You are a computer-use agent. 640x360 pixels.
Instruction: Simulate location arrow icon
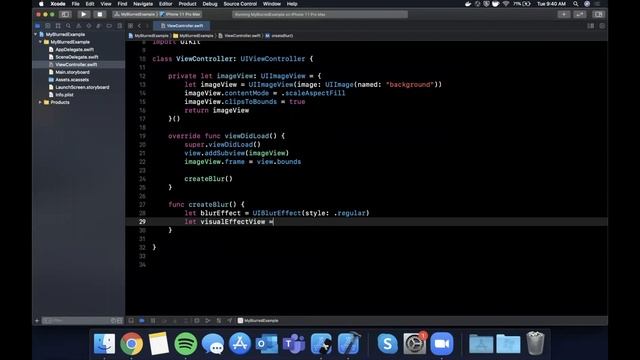229,321
